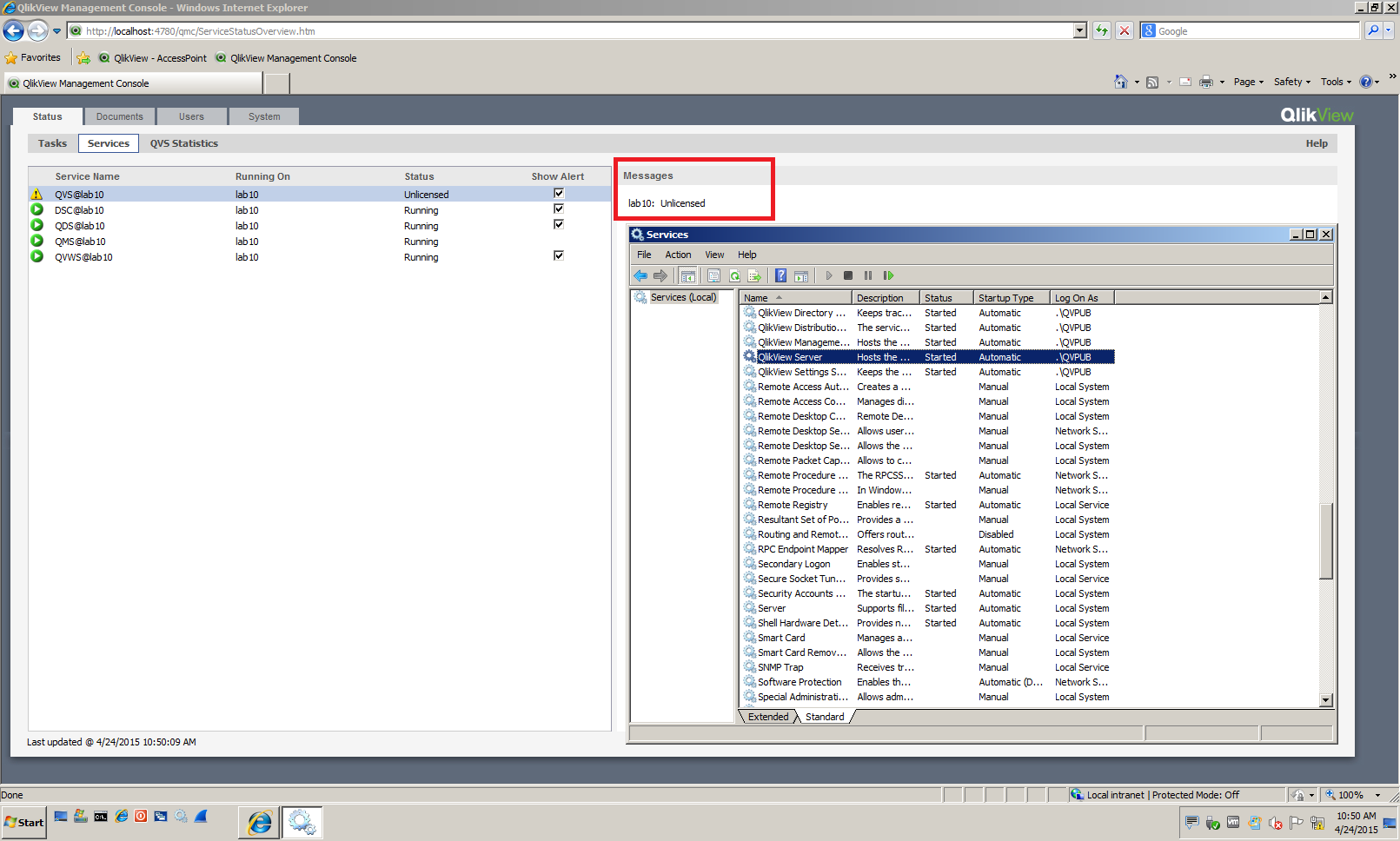Viewport: 1400px width, 841px height.
Task: Click the IE Help question mark icon
Action: click(x=1365, y=82)
